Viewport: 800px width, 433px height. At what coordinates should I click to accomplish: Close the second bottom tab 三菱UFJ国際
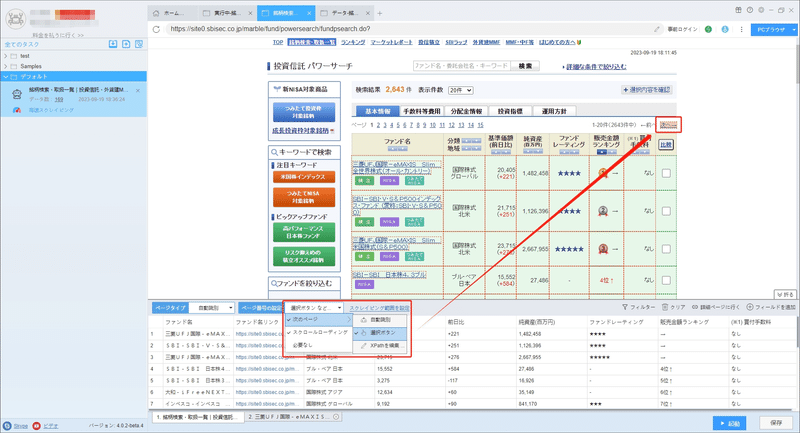(x=336, y=417)
